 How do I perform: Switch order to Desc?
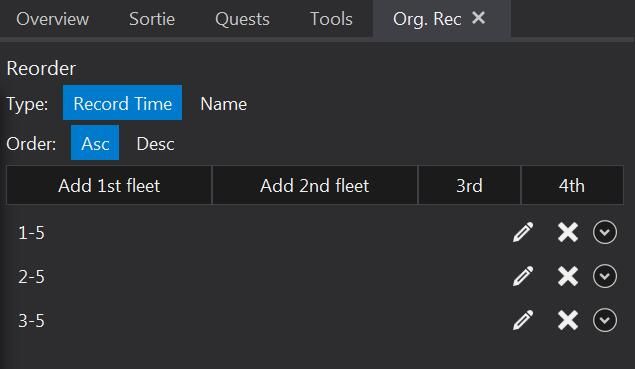[x=156, y=144]
